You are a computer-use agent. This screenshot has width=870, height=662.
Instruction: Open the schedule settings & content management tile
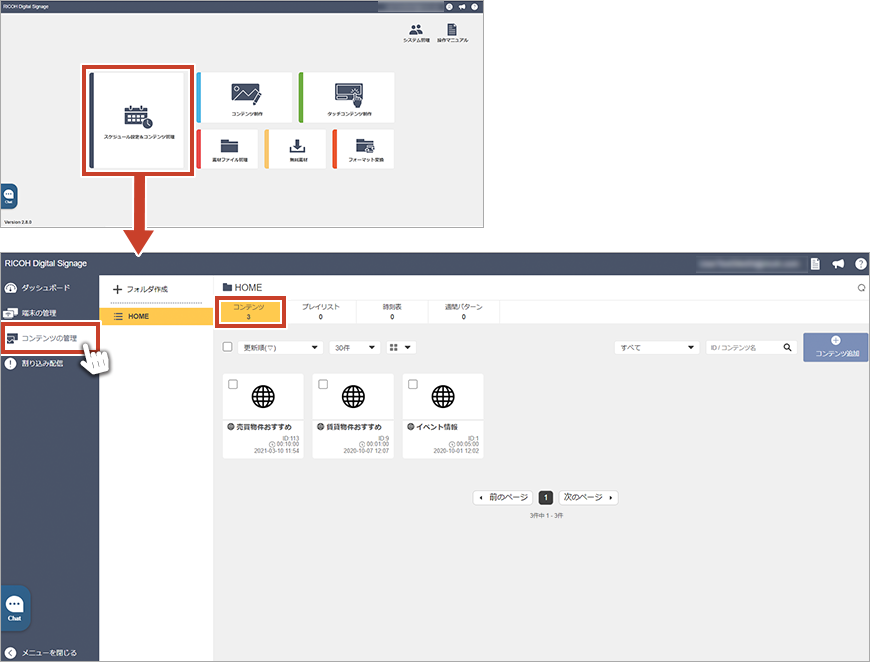(x=138, y=120)
